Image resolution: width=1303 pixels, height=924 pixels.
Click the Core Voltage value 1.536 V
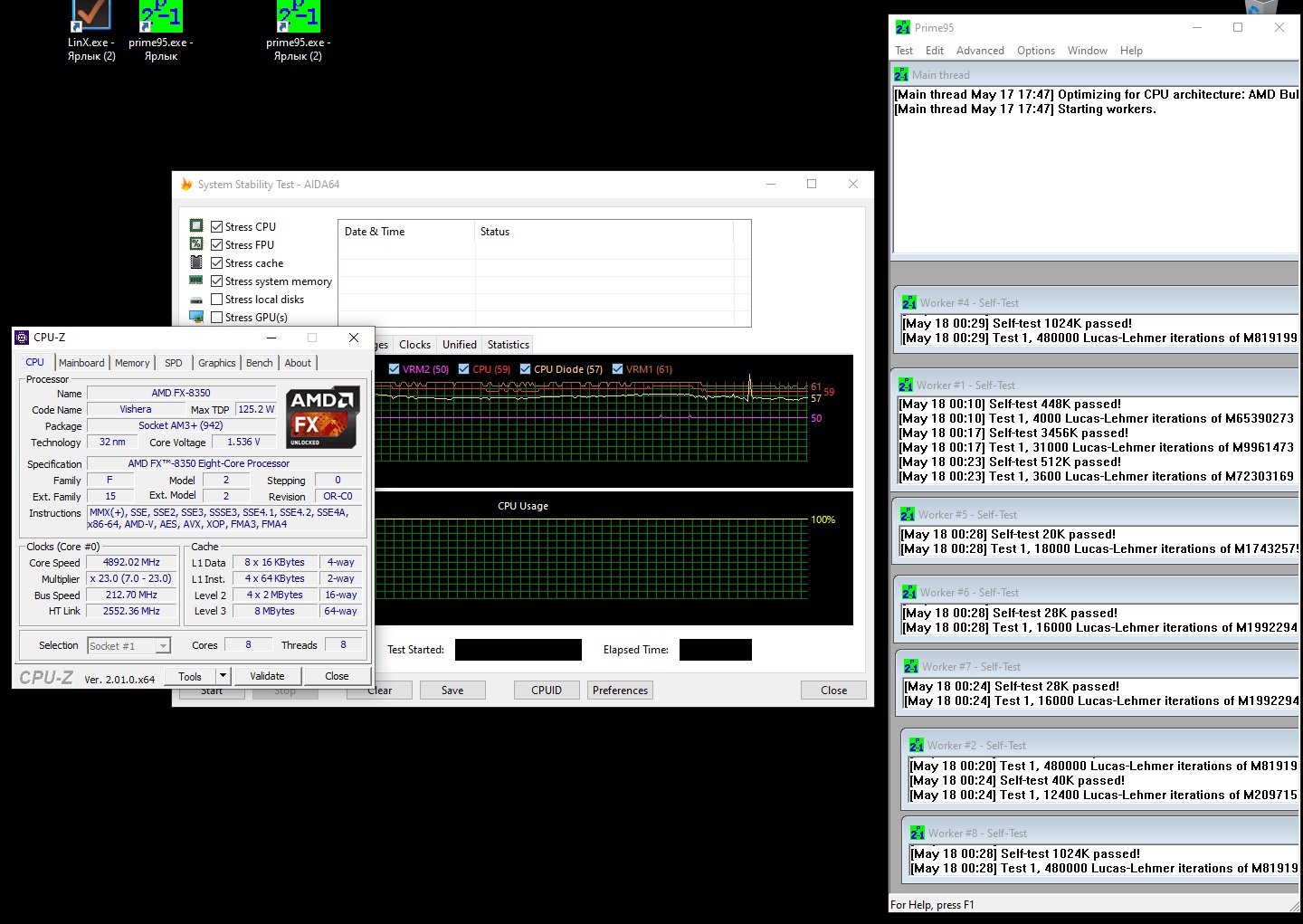244,442
